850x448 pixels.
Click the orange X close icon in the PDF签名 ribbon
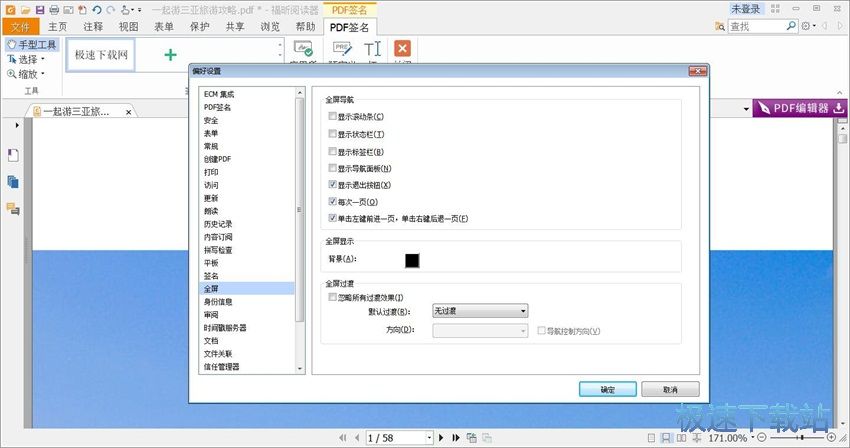402,48
